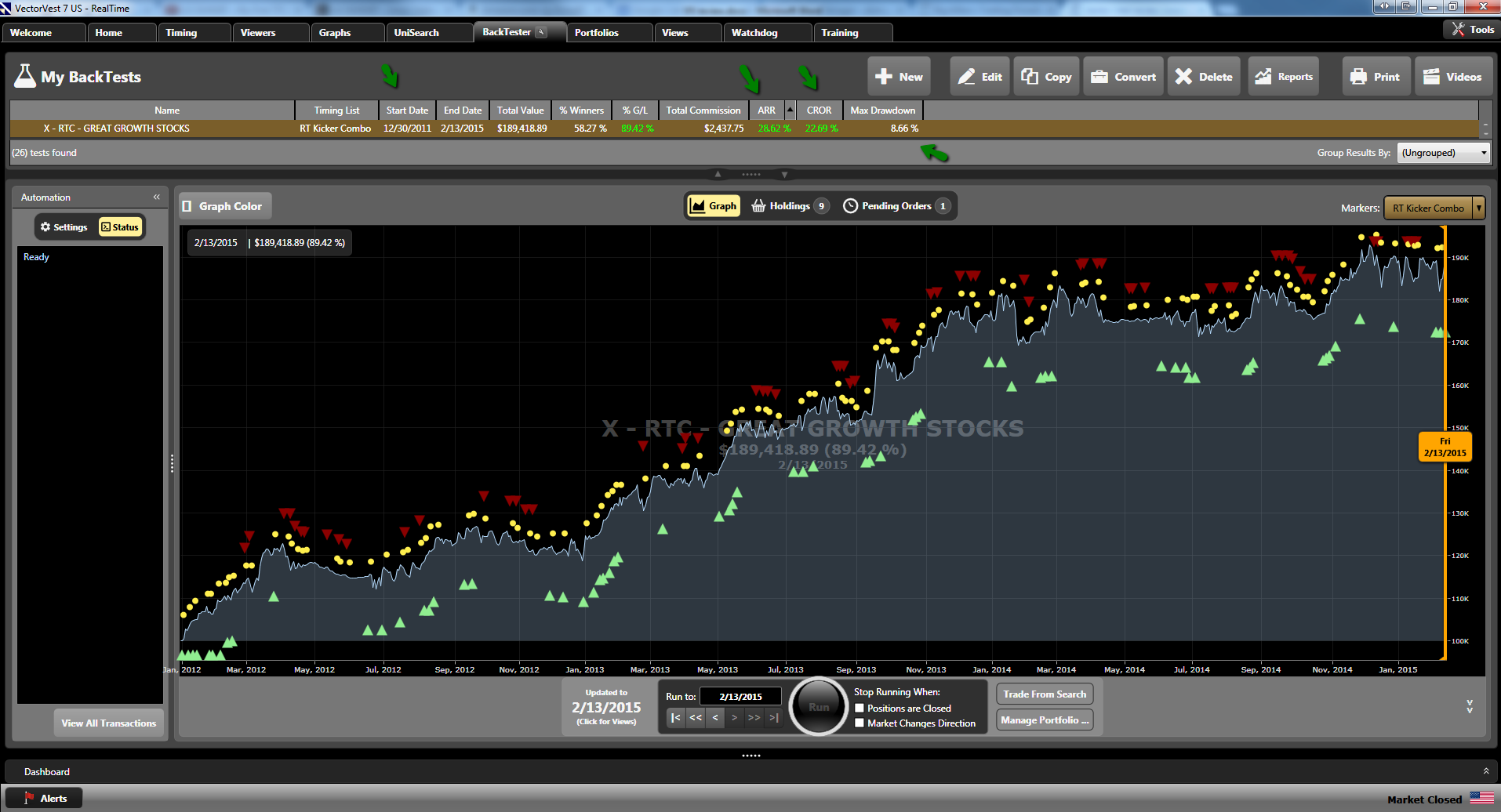Click the New backtest plus icon
Screen dimensions: 1501x812
tap(884, 77)
